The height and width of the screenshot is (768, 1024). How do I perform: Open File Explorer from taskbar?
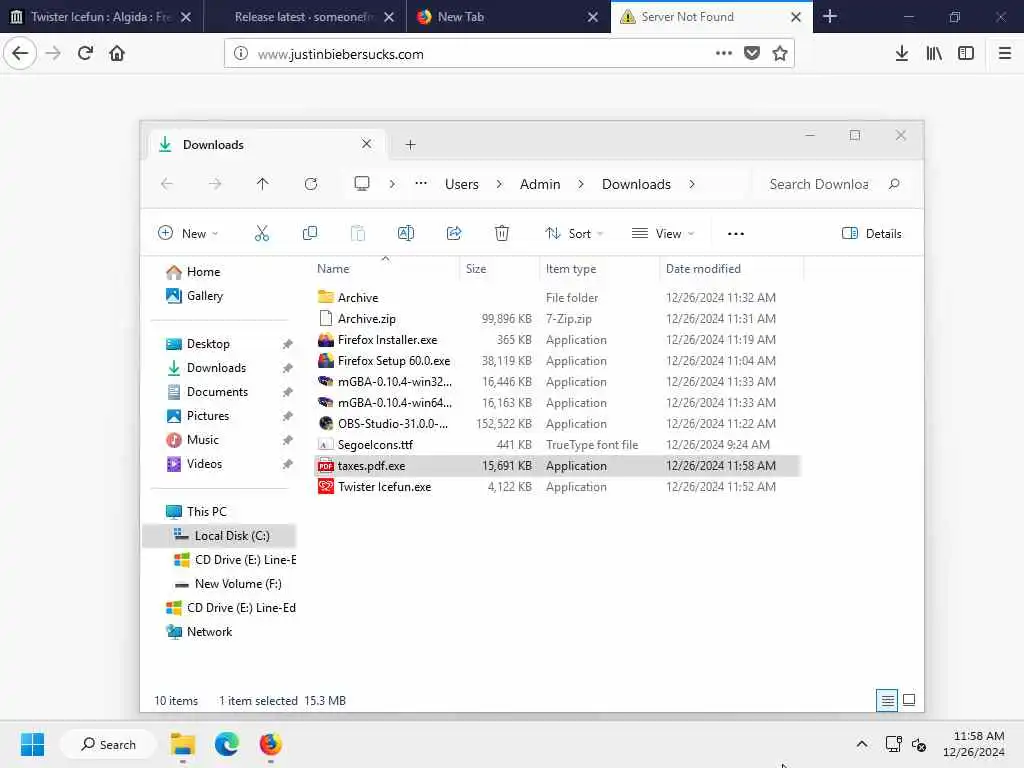[183, 744]
